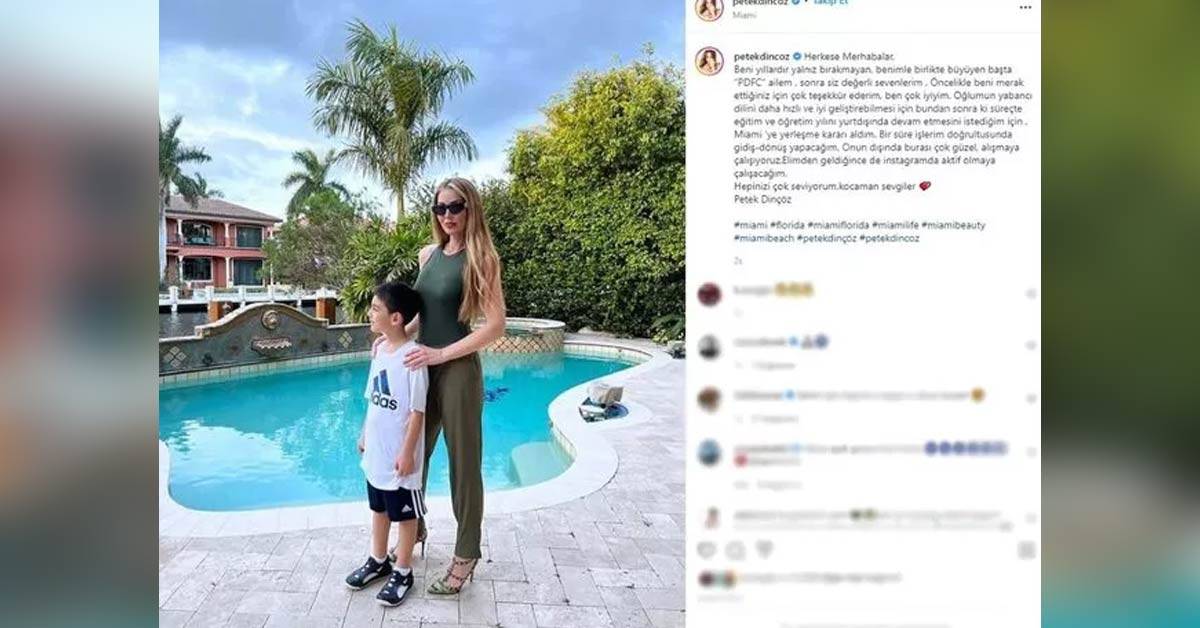Open the #miamiflorida hashtag

[837, 225]
